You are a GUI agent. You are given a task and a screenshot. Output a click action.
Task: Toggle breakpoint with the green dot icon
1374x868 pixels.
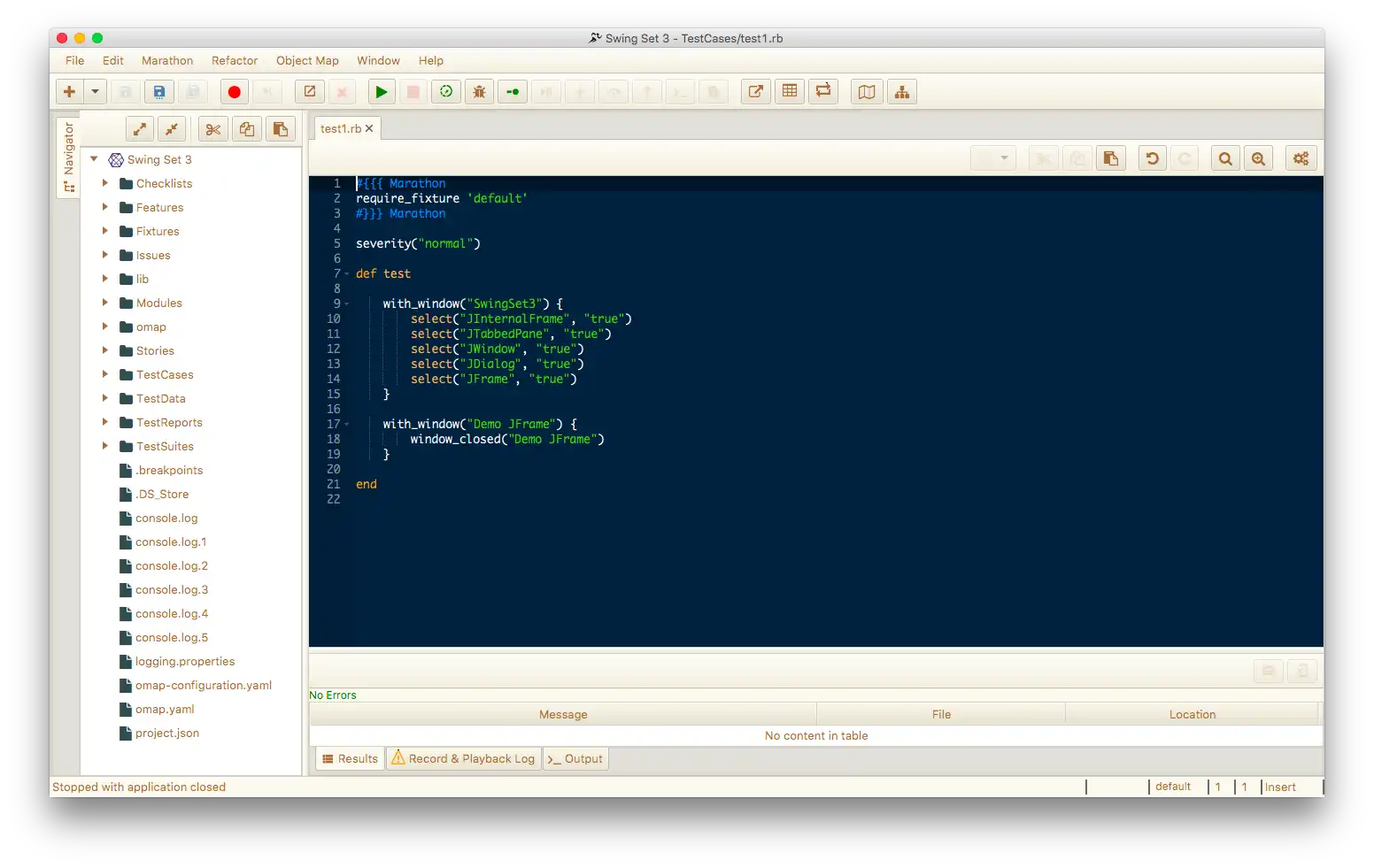[513, 92]
